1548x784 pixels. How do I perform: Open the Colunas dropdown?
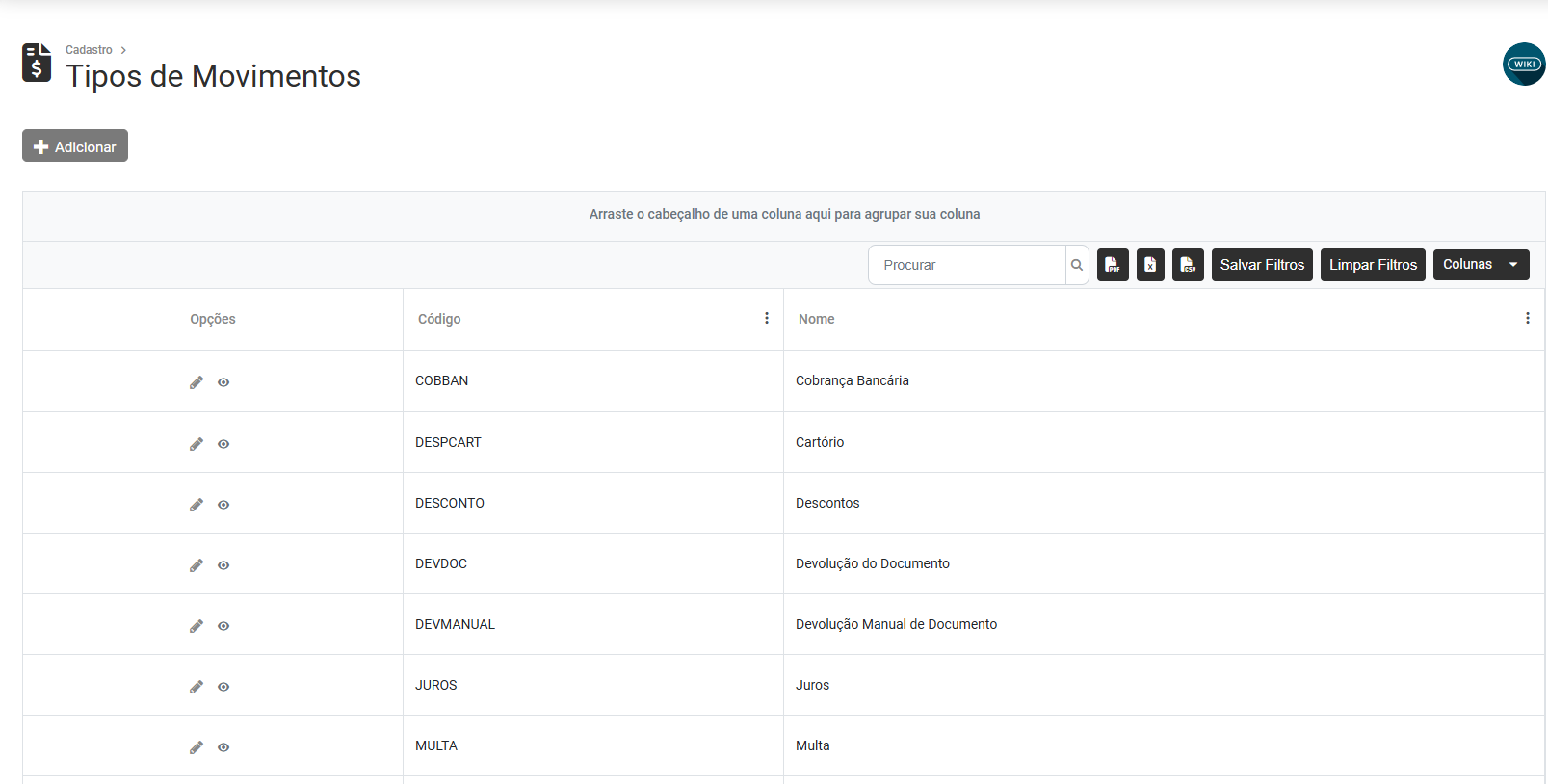(x=1481, y=265)
